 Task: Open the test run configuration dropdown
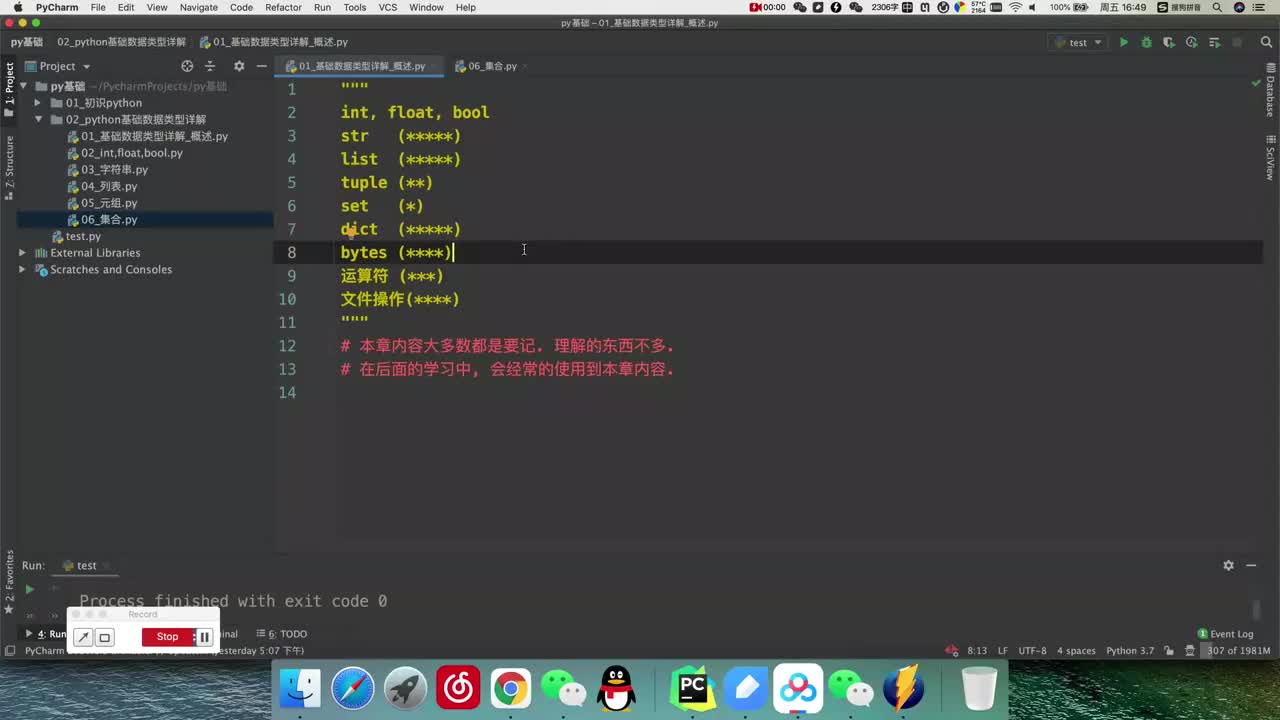[1078, 42]
